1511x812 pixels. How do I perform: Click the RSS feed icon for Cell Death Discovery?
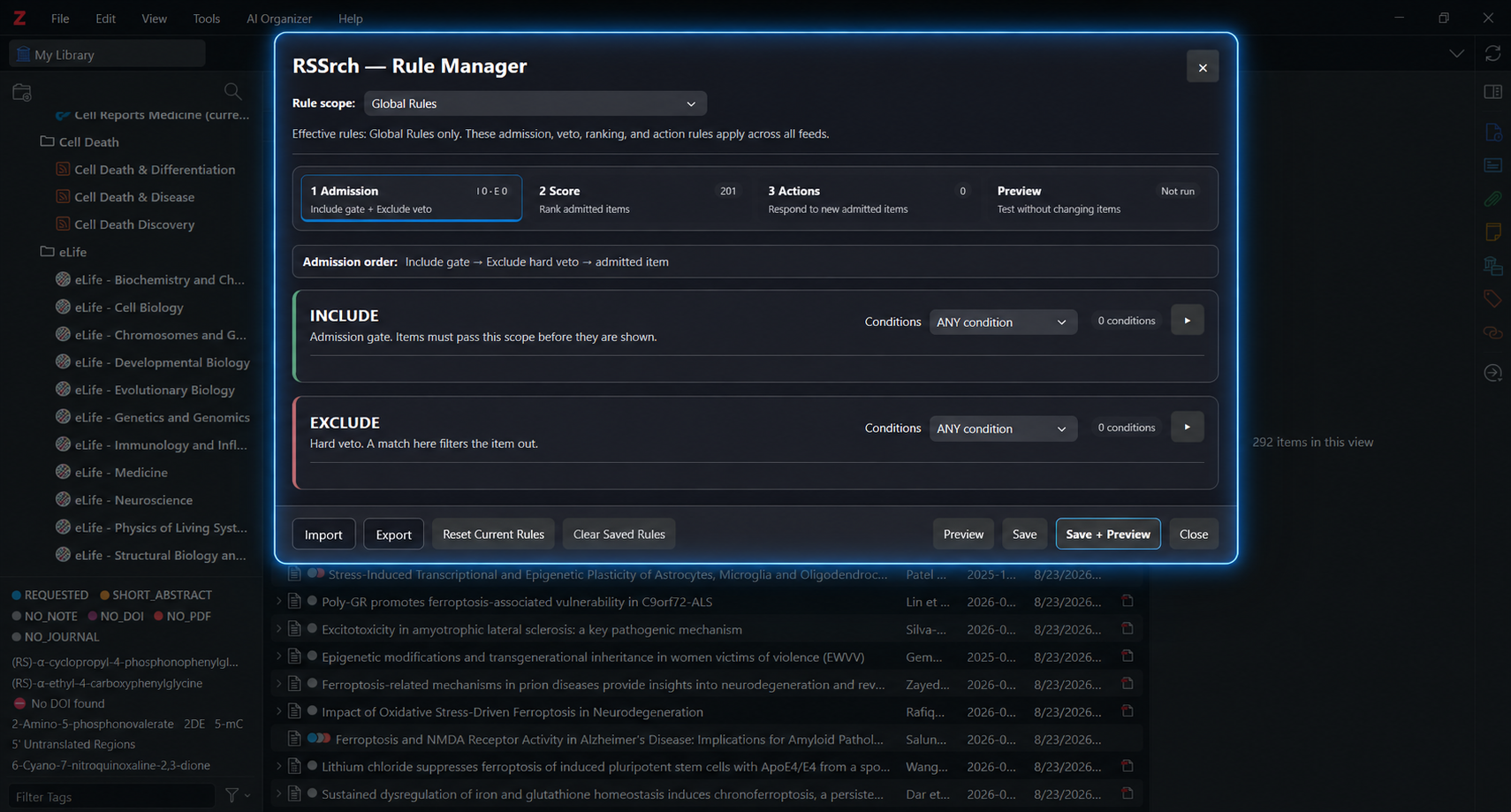coord(63,224)
